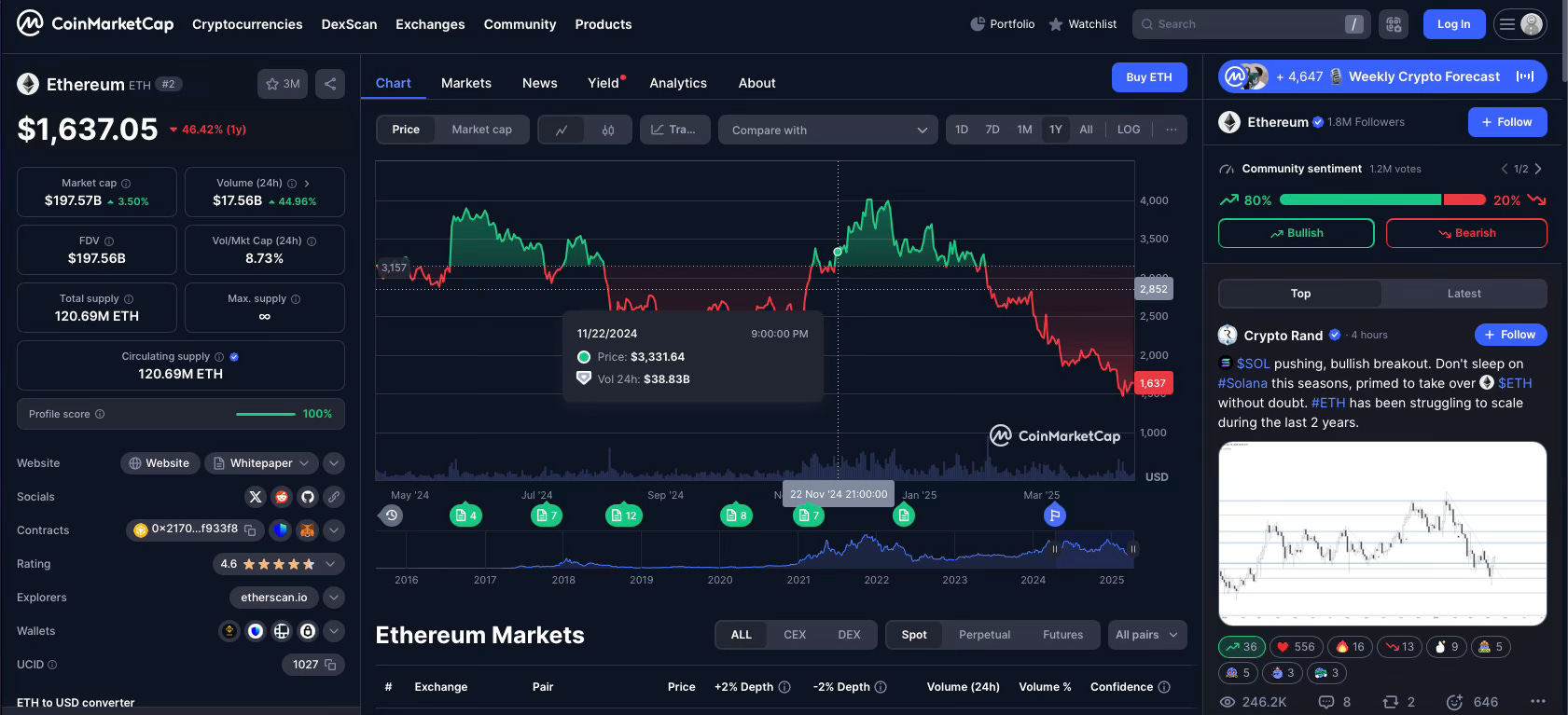1568x715 pixels.
Task: Expand the Website row chevron
Action: (334, 463)
